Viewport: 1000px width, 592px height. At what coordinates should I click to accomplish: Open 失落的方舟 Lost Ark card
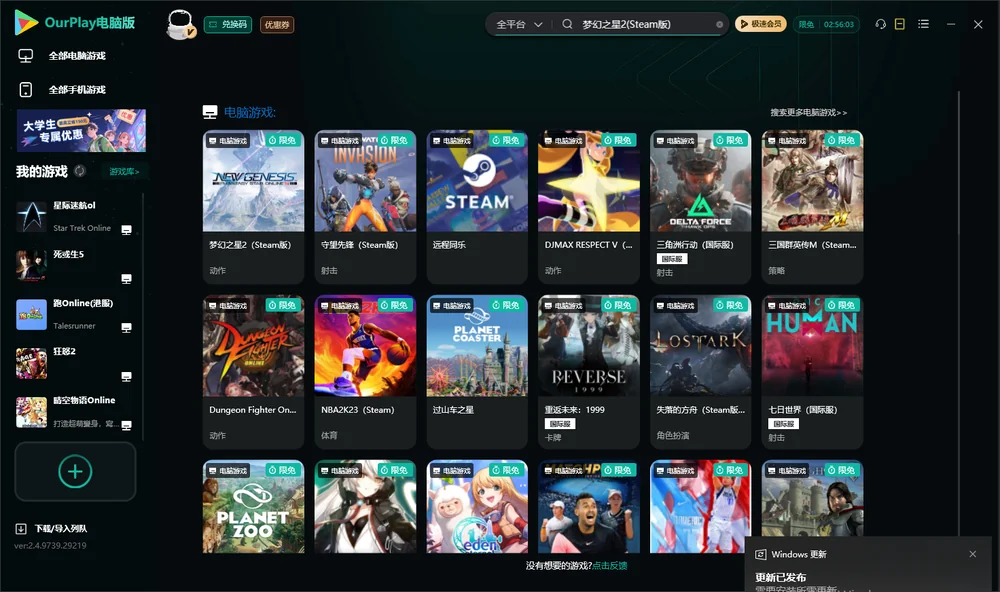(x=700, y=372)
